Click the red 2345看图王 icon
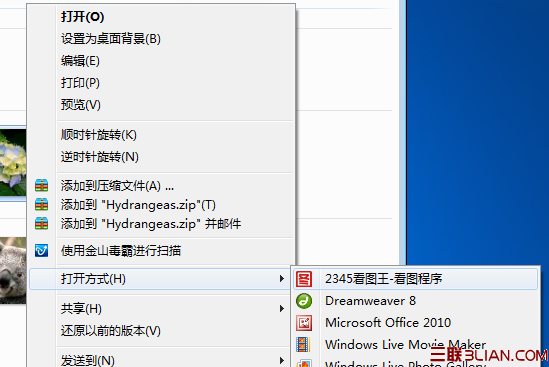The height and width of the screenshot is (367, 549). [x=304, y=279]
